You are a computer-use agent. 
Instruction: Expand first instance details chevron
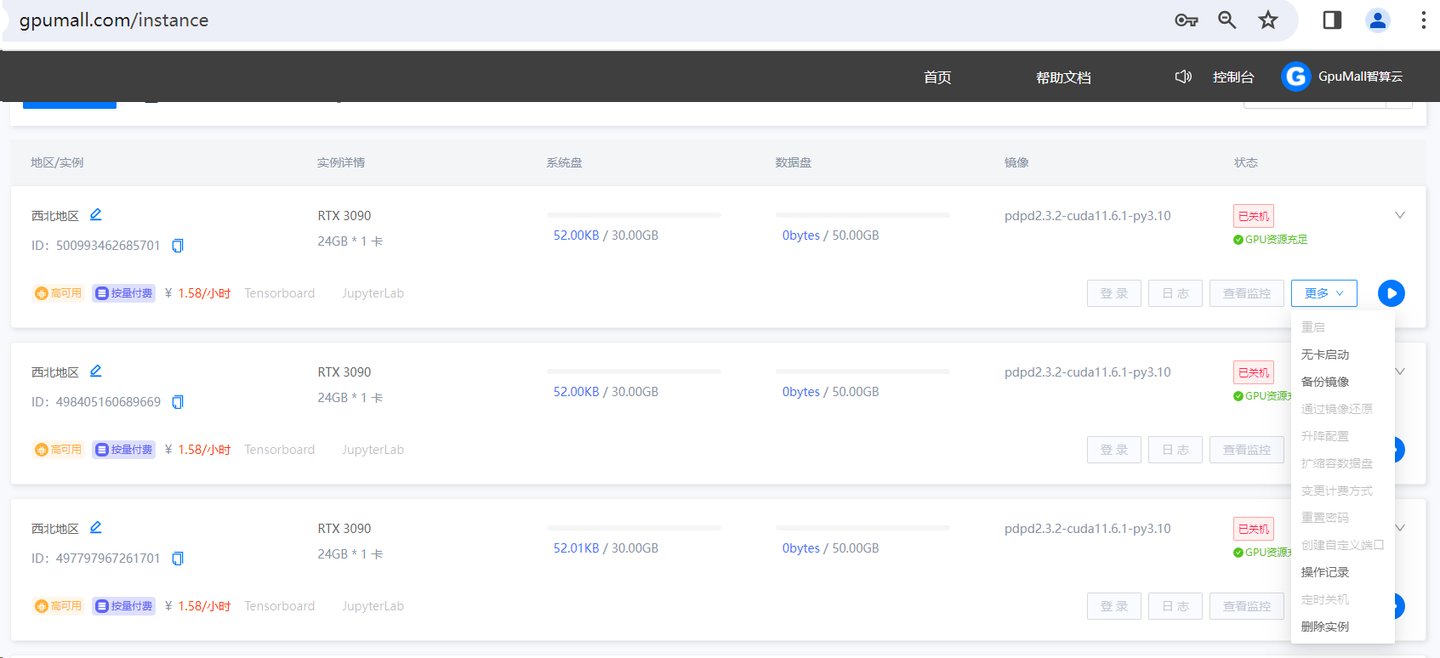[1400, 215]
